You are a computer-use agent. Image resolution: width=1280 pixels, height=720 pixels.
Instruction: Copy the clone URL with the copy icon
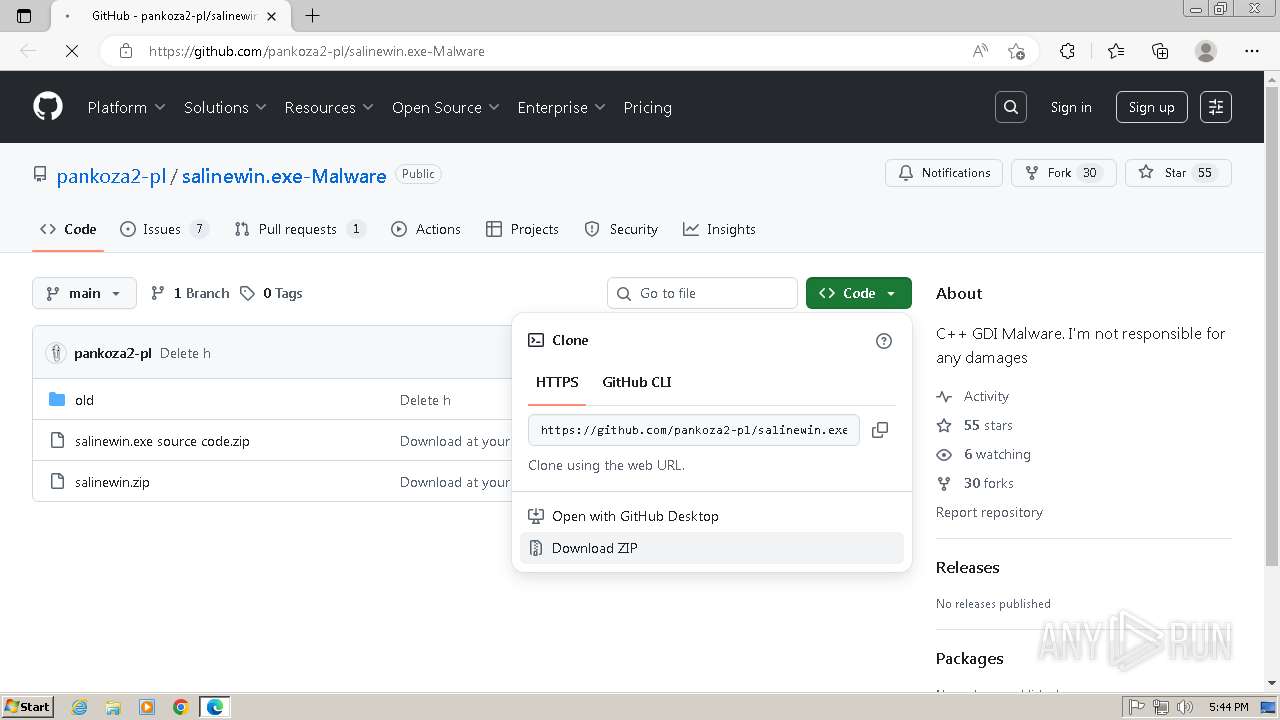pos(880,430)
